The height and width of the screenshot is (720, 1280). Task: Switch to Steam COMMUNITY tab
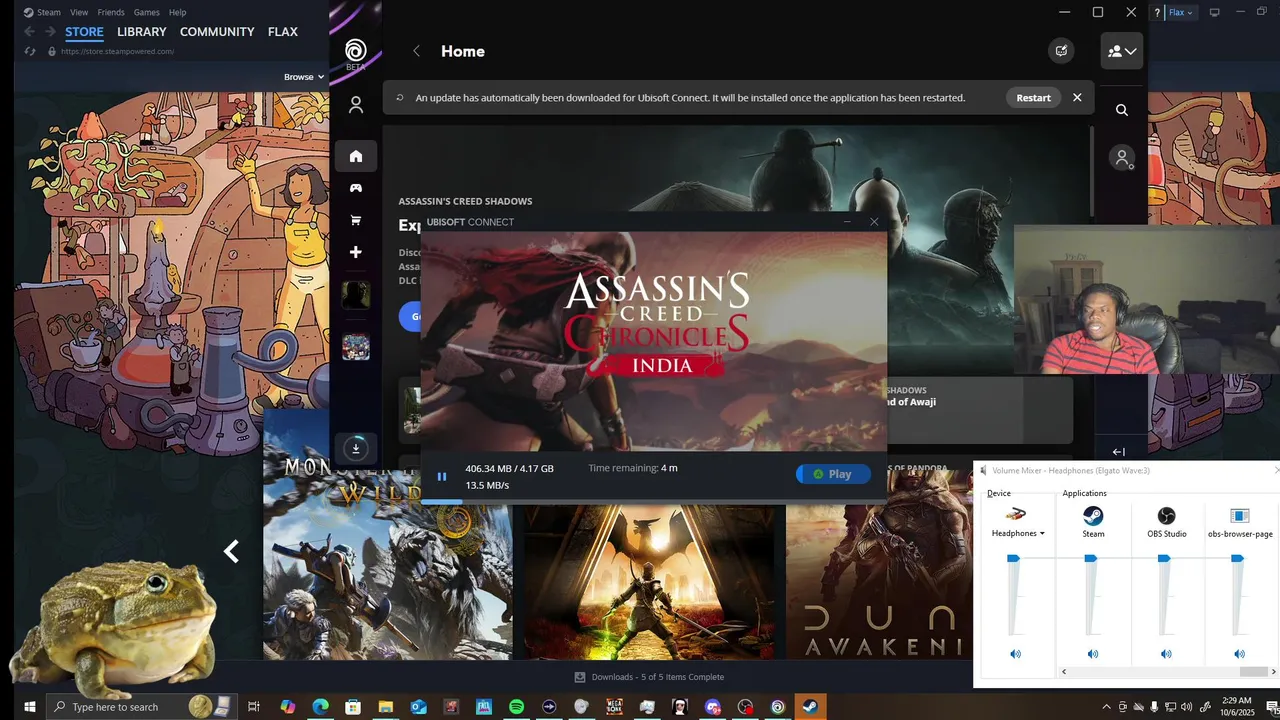[x=217, y=32]
